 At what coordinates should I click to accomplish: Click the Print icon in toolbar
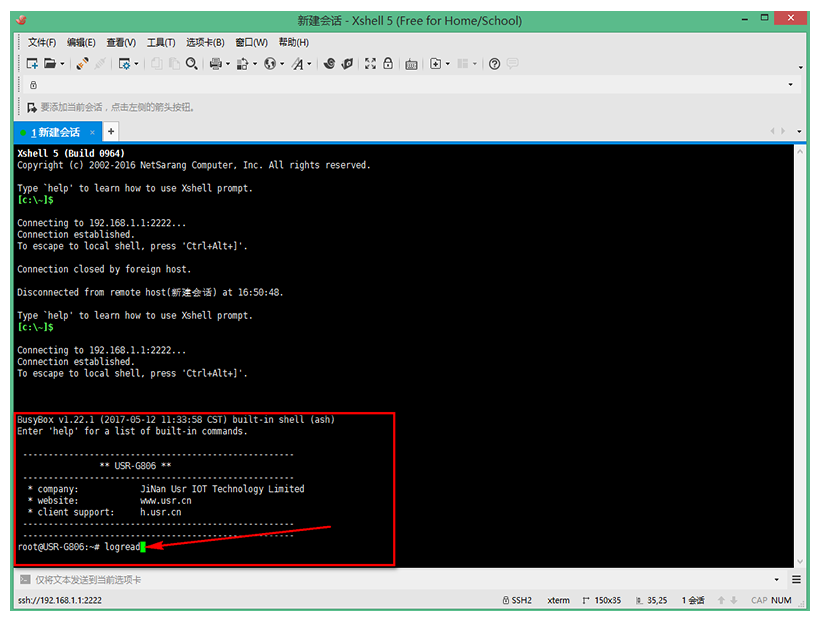[x=215, y=64]
